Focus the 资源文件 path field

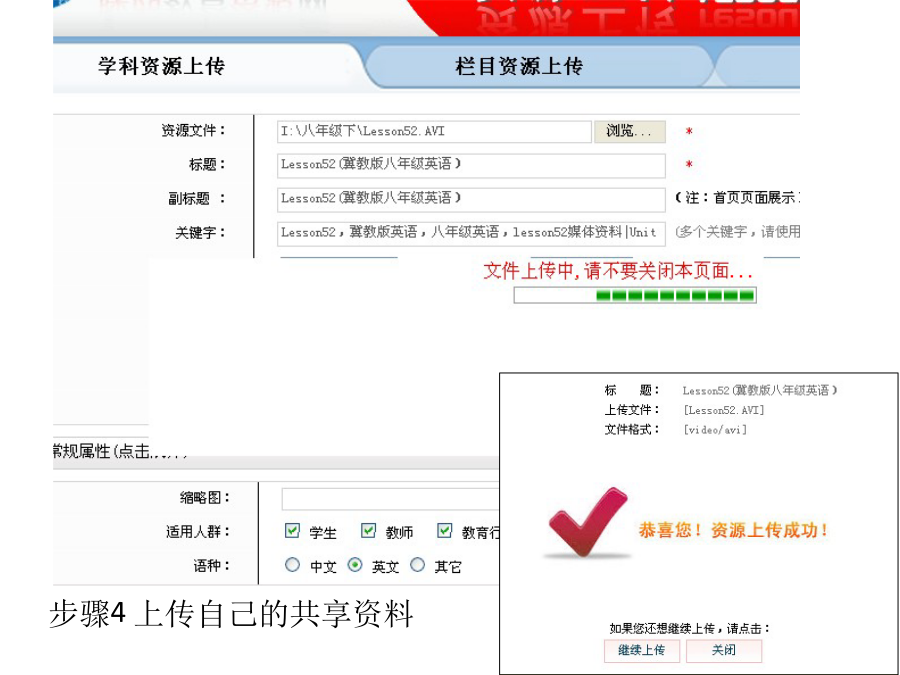click(x=434, y=131)
